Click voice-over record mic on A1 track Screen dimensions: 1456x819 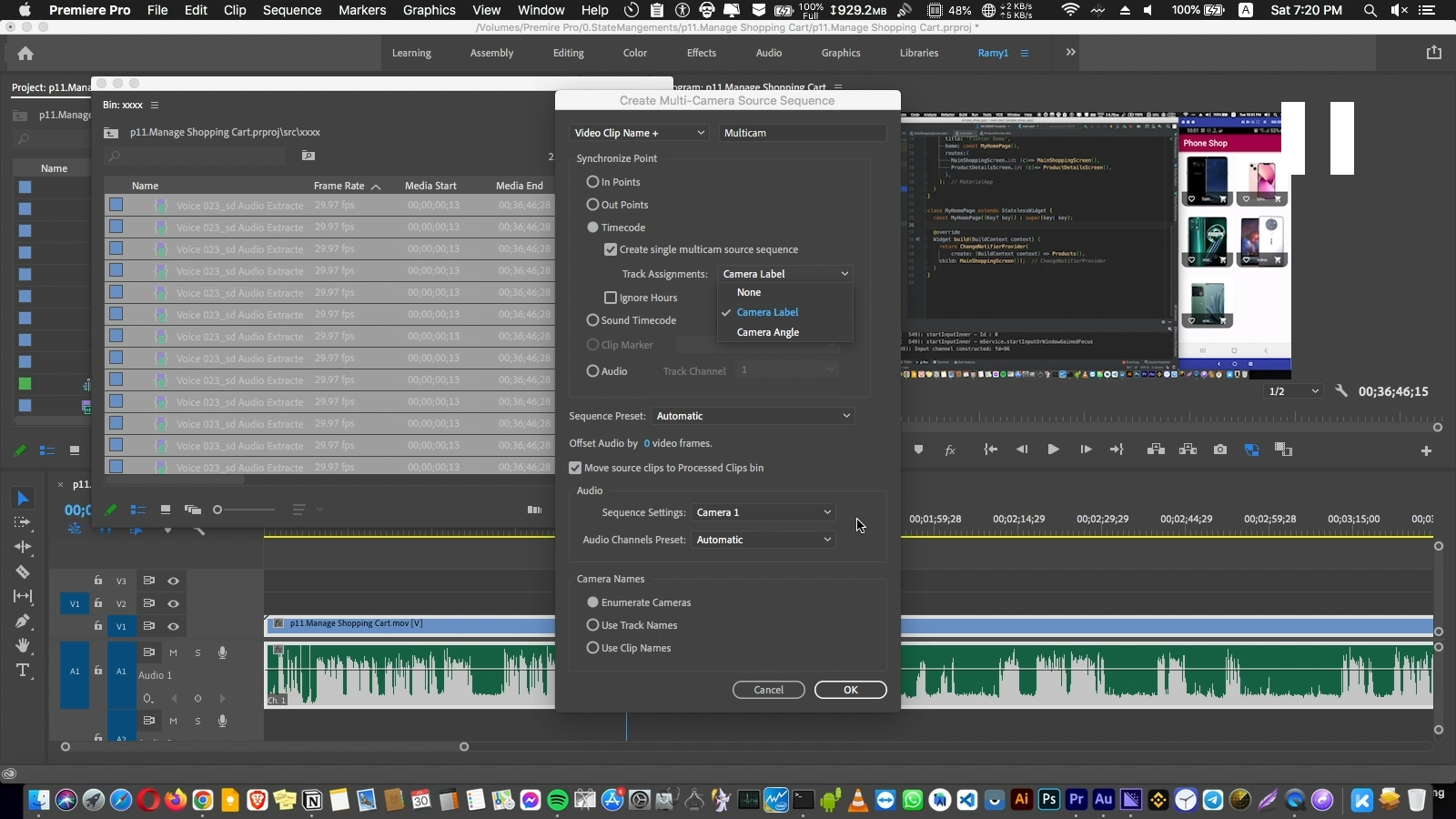pyautogui.click(x=222, y=652)
